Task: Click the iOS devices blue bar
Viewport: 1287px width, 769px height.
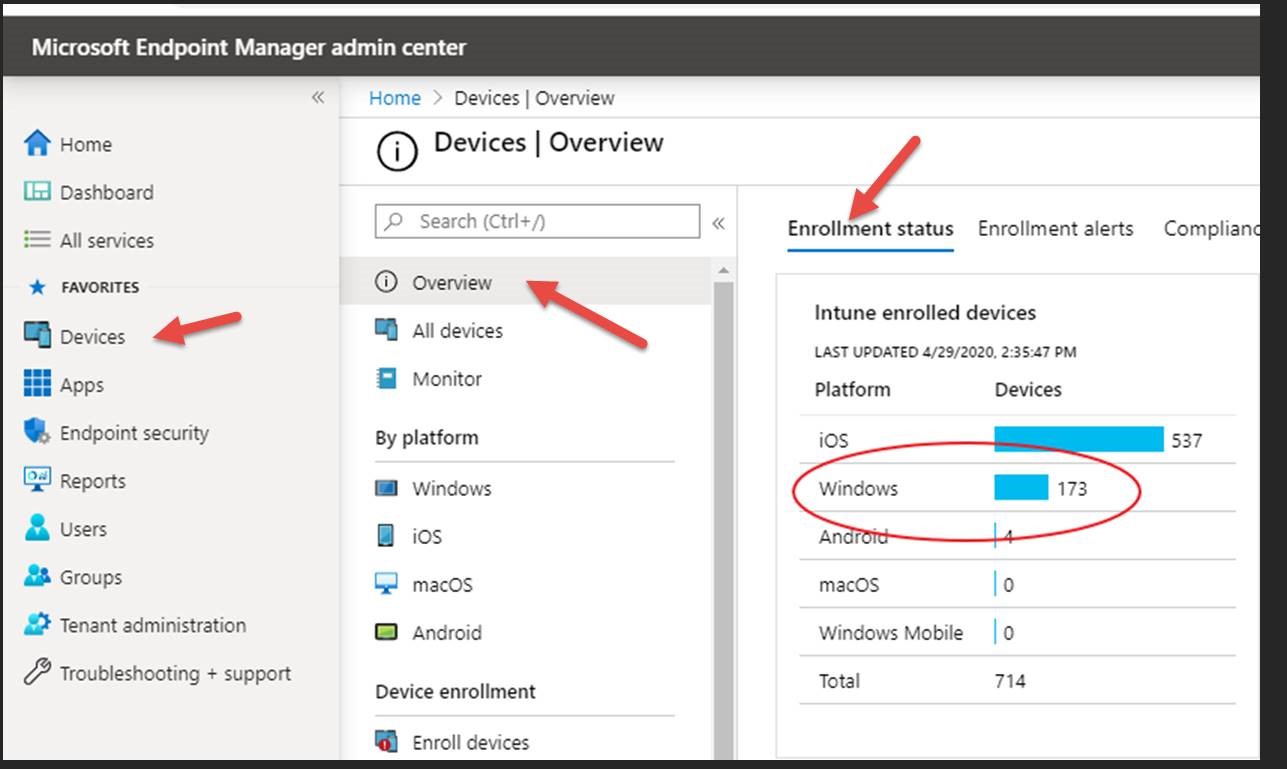Action: tap(1078, 440)
